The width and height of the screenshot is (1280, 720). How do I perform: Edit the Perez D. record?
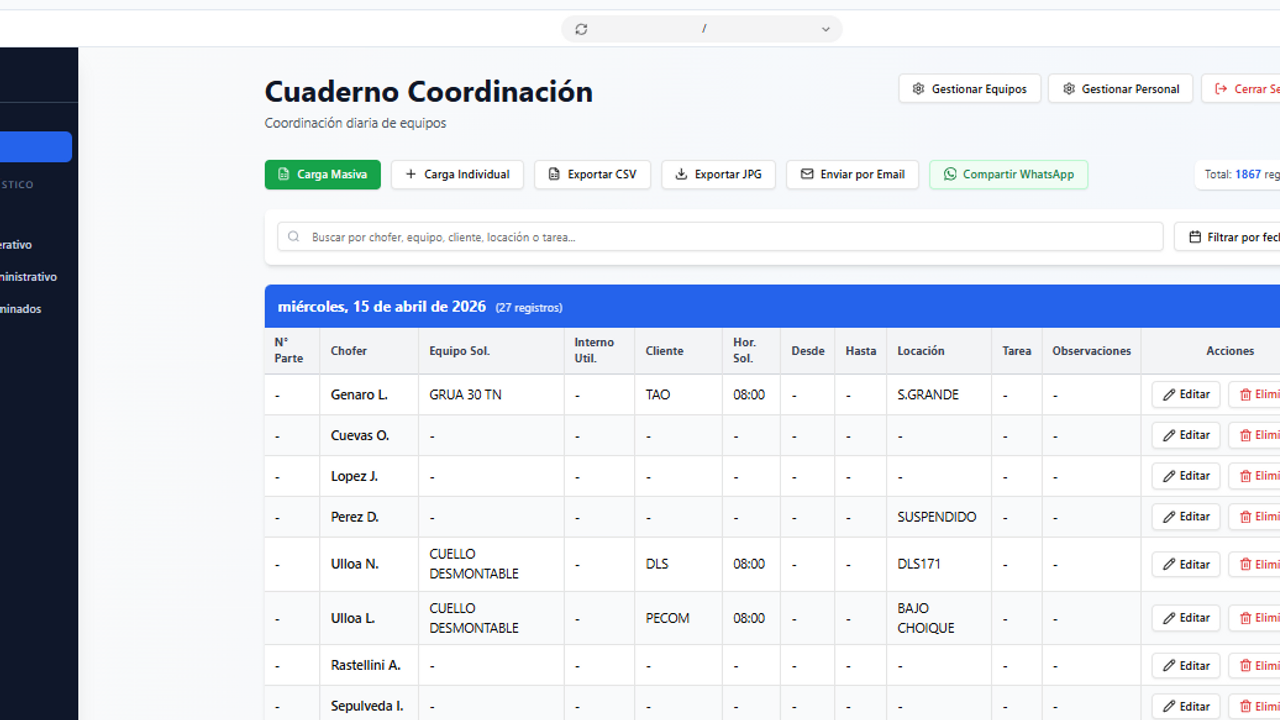[x=1186, y=517]
